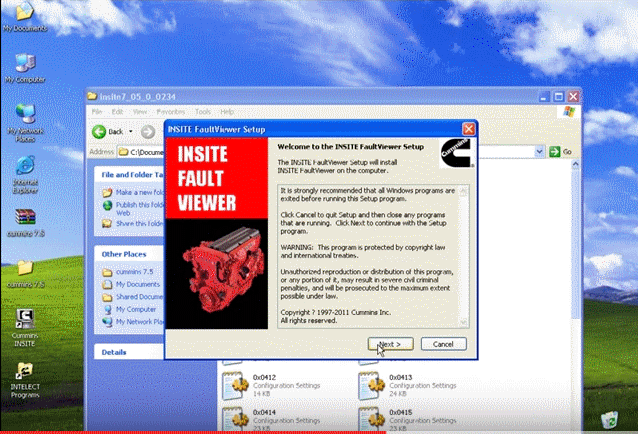Click Other Places panel header
638x434 pixels.
129,254
